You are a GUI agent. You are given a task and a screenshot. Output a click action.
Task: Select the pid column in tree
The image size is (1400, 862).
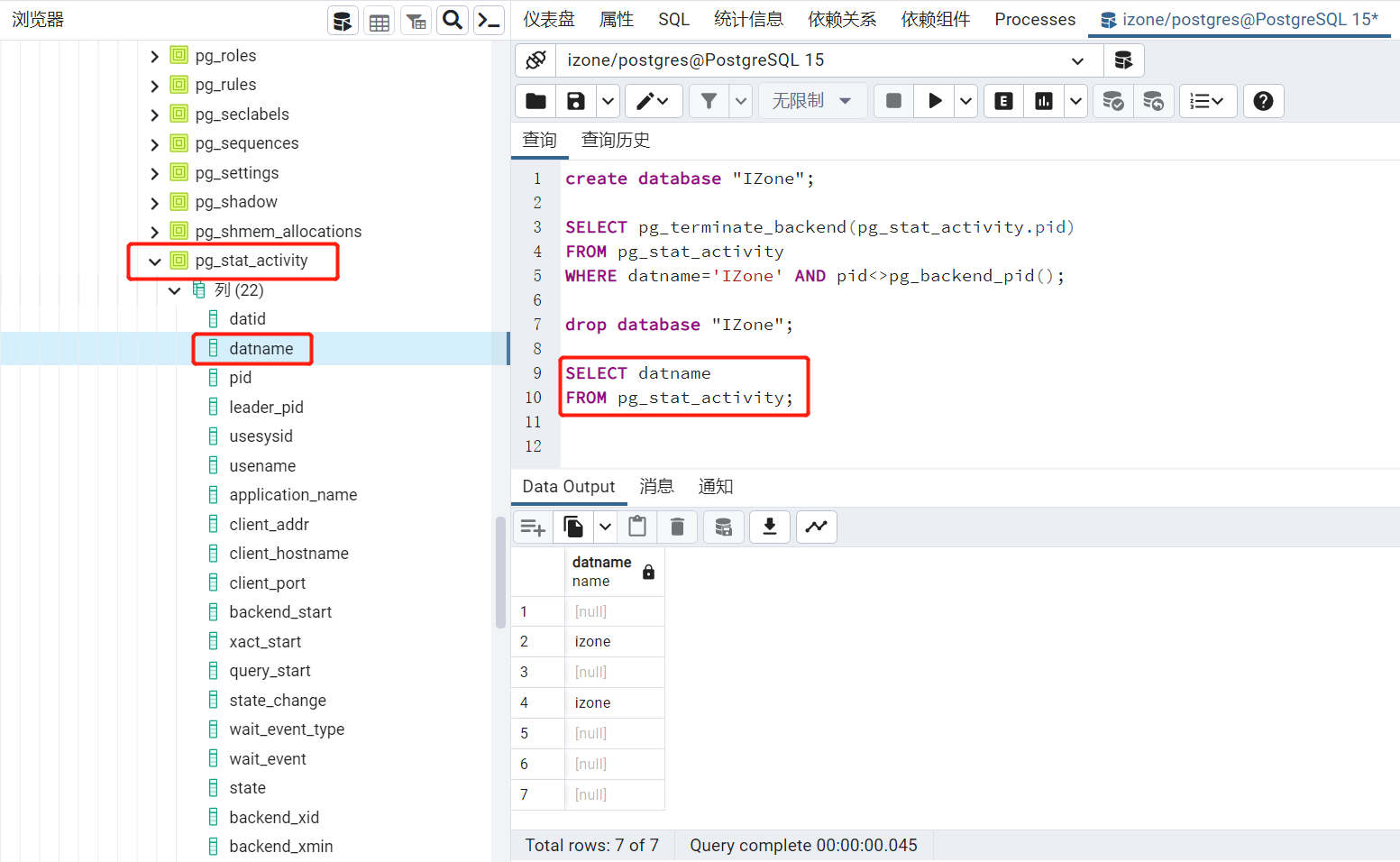coord(240,378)
